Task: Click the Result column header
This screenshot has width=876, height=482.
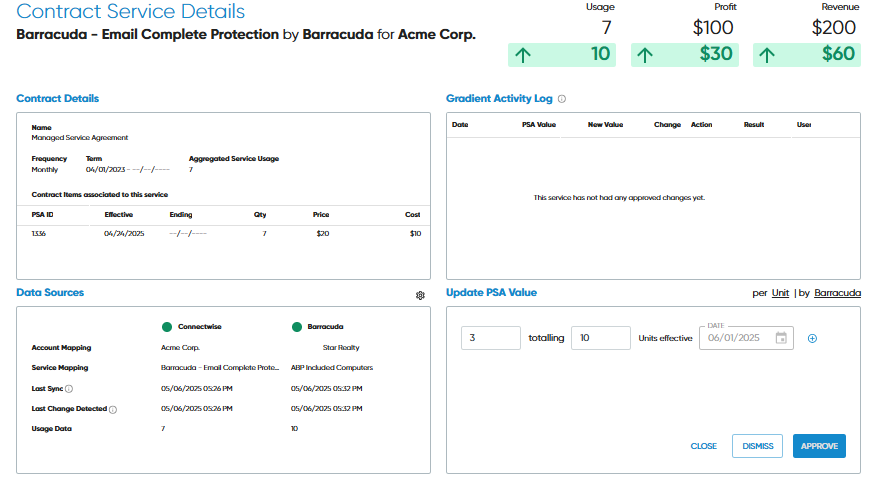Action: 754,125
